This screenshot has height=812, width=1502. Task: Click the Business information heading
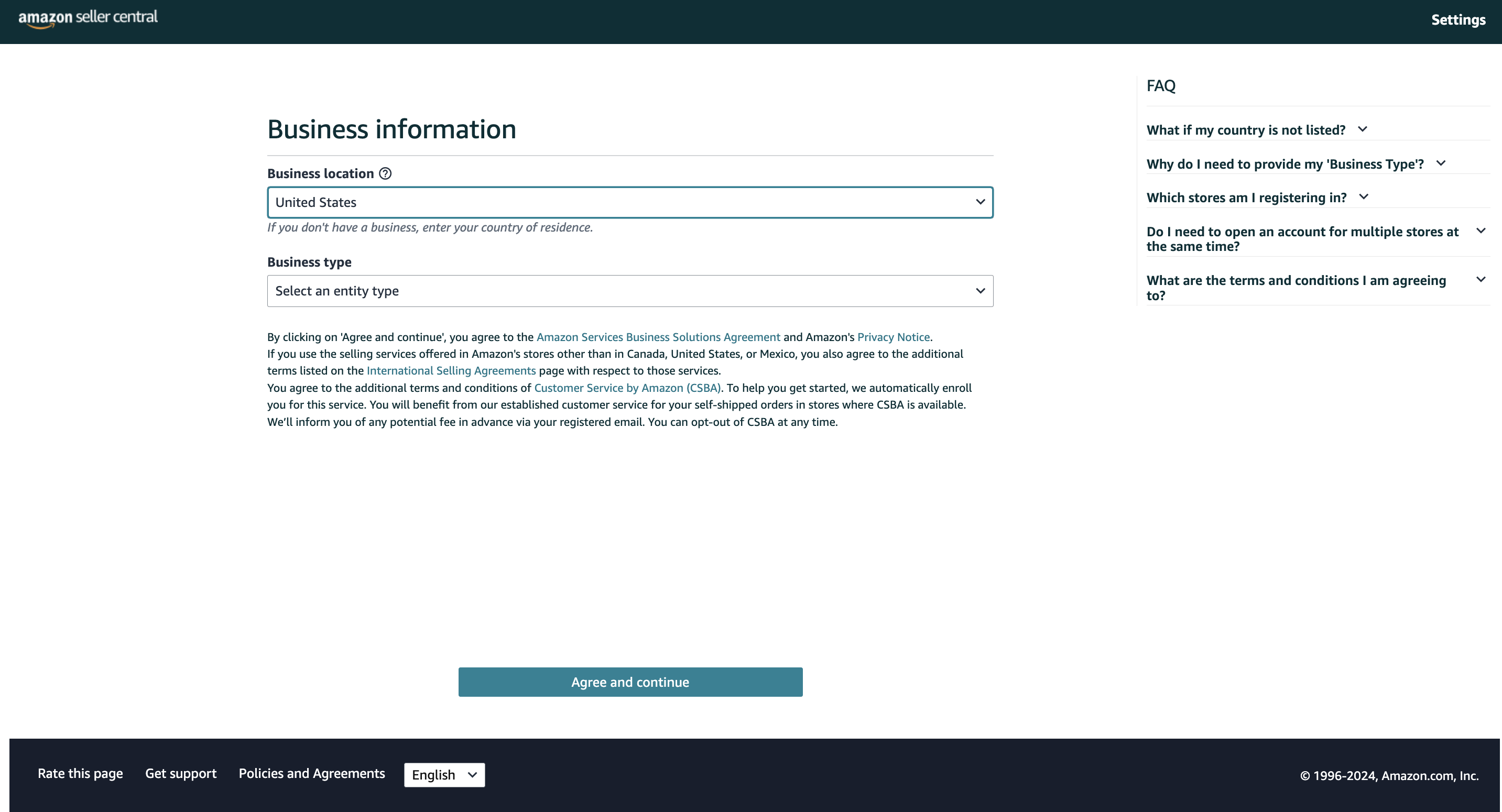click(392, 129)
